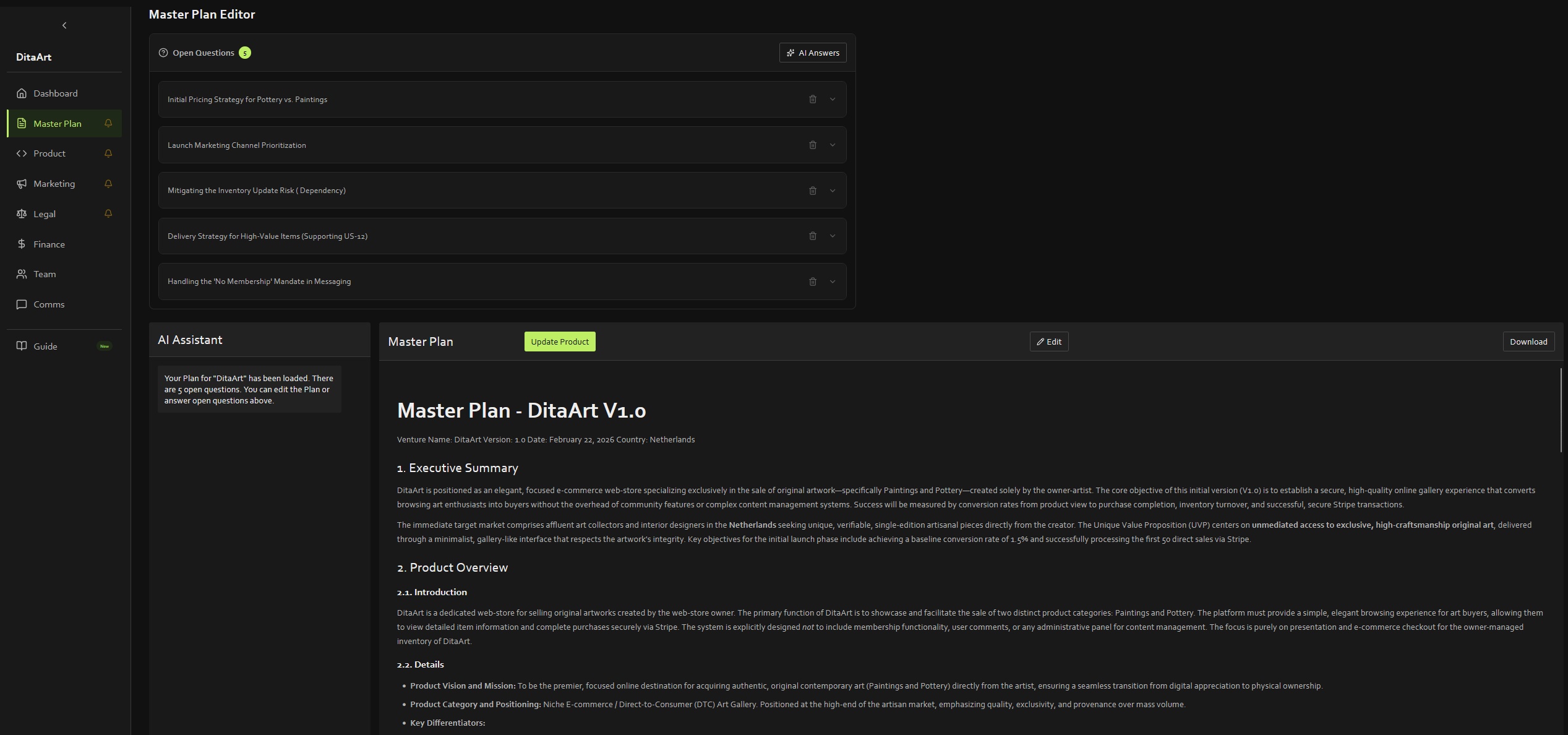This screenshot has height=735, width=1568.
Task: Click the question mark icon beside Open Questions
Action: coord(162,53)
